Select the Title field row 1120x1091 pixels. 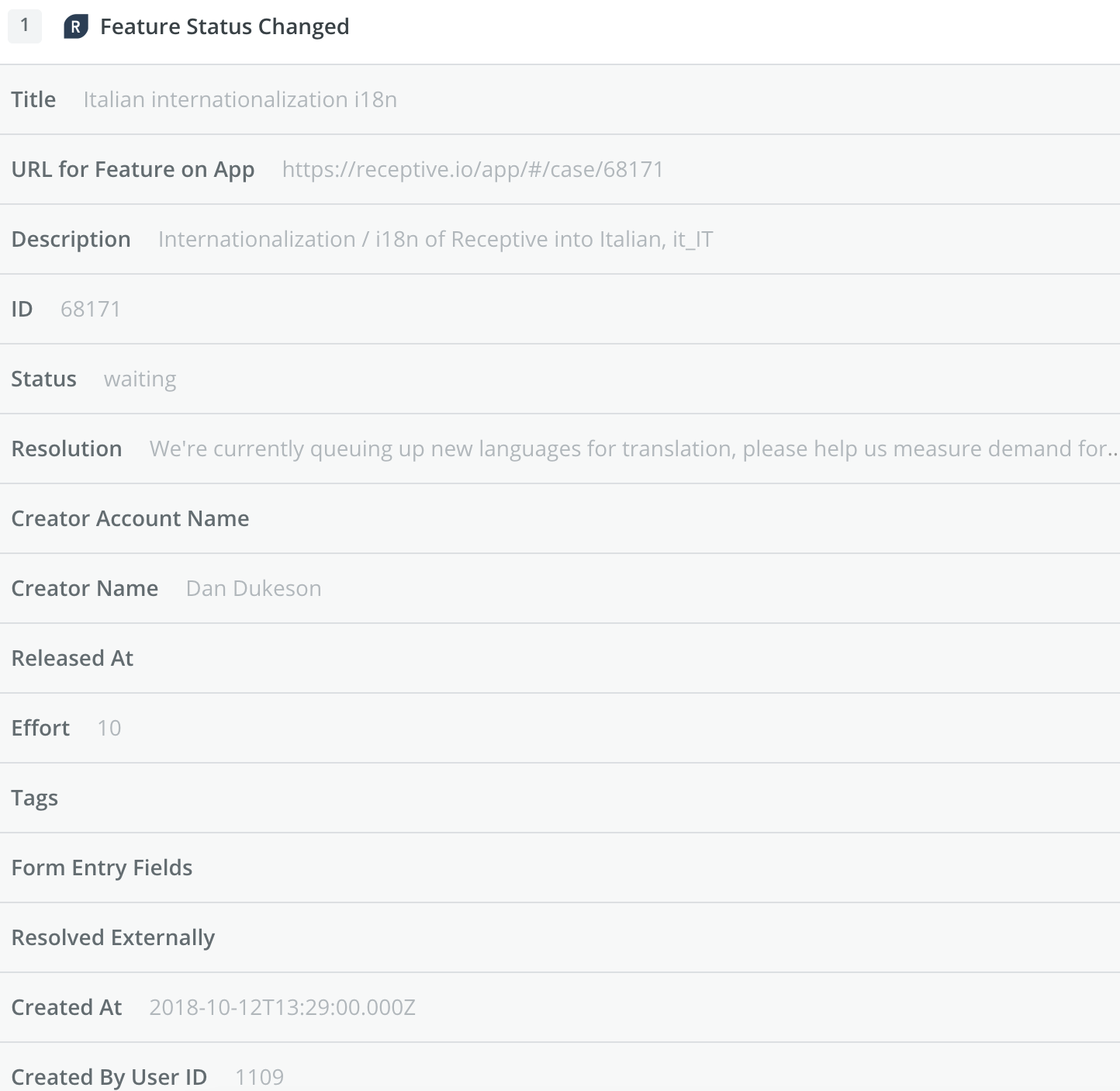point(560,99)
